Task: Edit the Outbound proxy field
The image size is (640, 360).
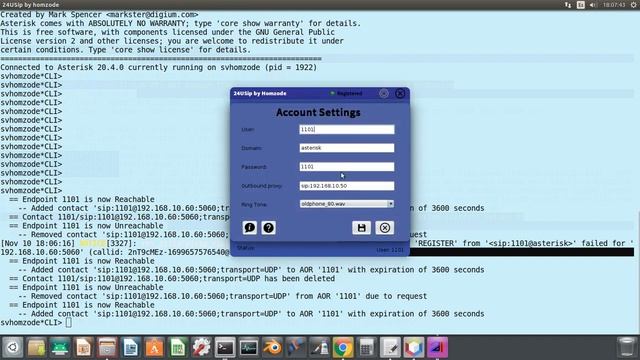Action: 347,186
